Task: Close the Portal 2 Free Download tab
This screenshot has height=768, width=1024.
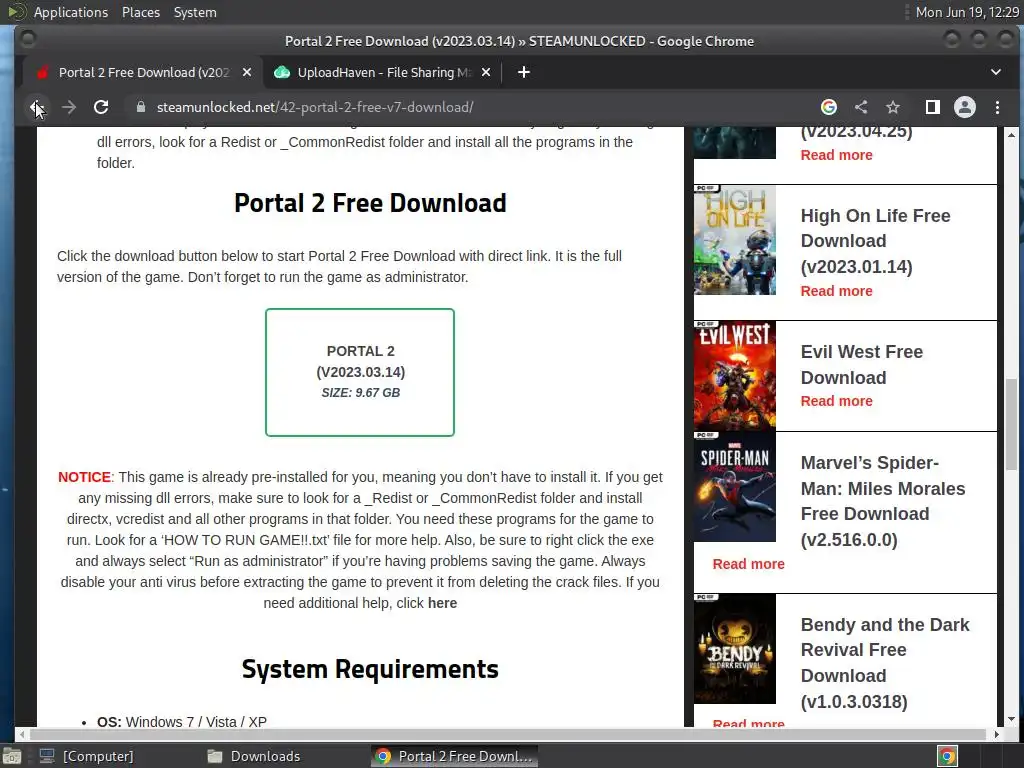Action: click(247, 72)
